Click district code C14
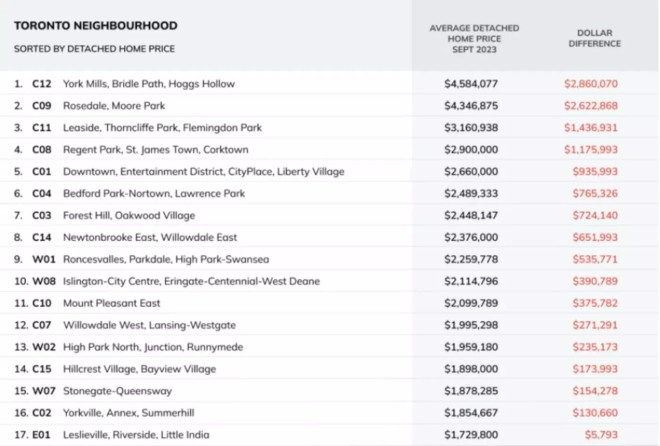660x446 pixels. [x=42, y=237]
